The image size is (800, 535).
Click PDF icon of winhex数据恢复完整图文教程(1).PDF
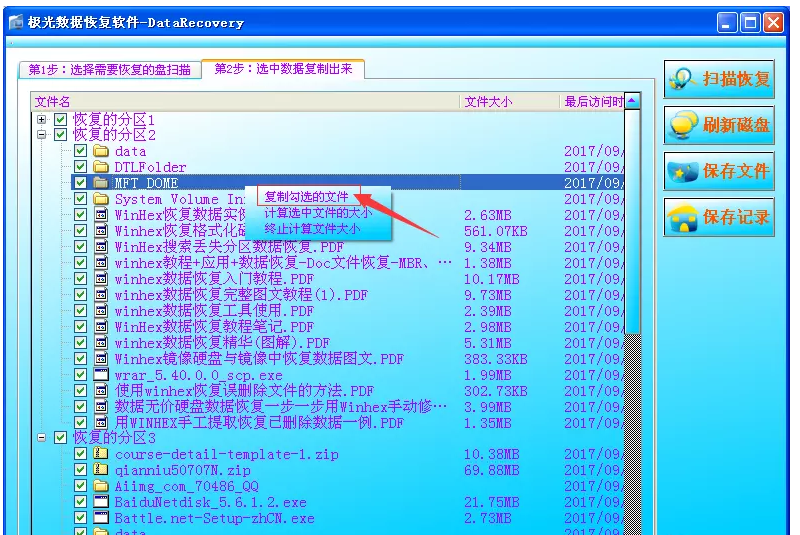pos(101,295)
